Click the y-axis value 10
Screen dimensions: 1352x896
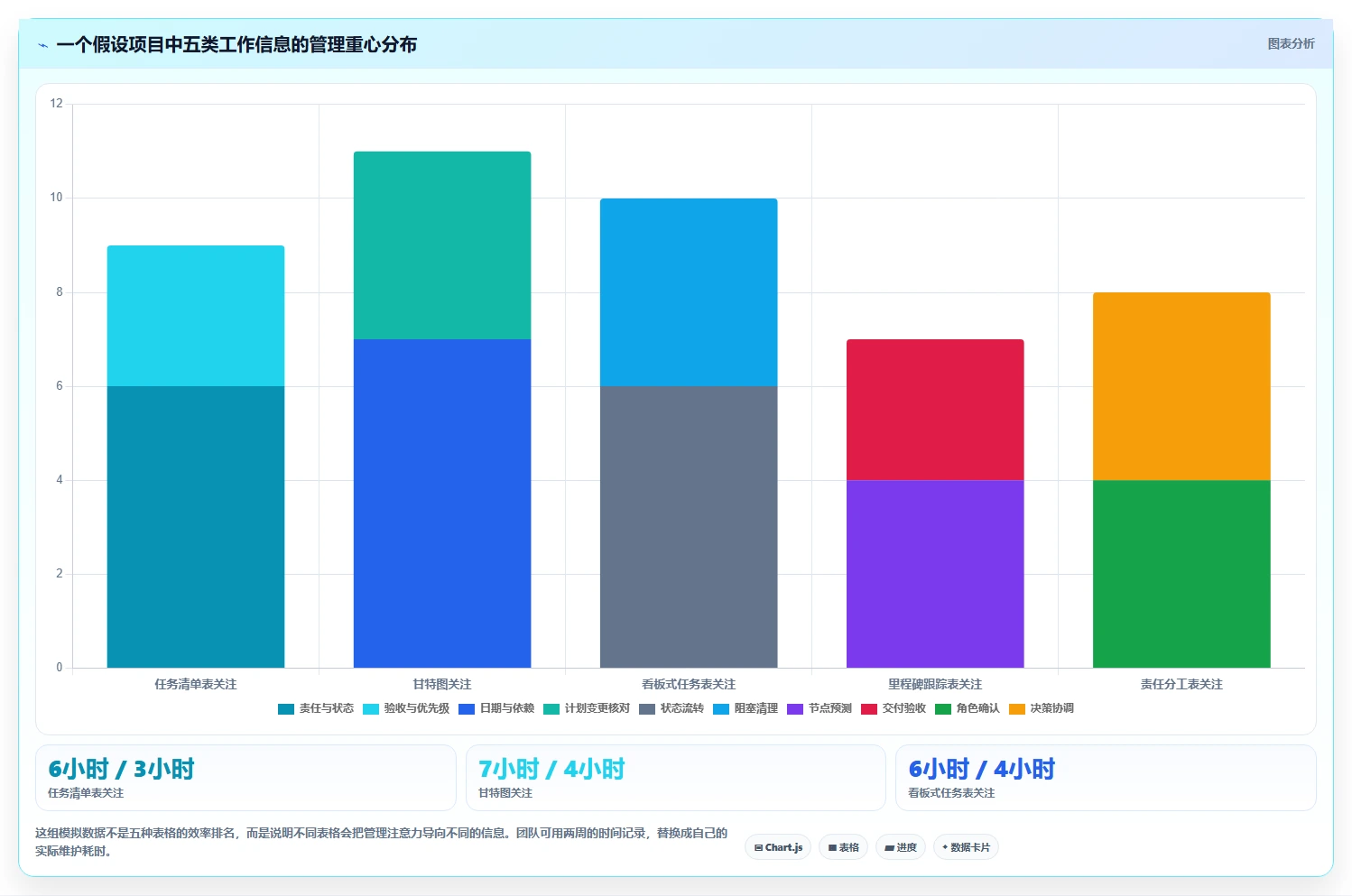pyautogui.click(x=57, y=198)
